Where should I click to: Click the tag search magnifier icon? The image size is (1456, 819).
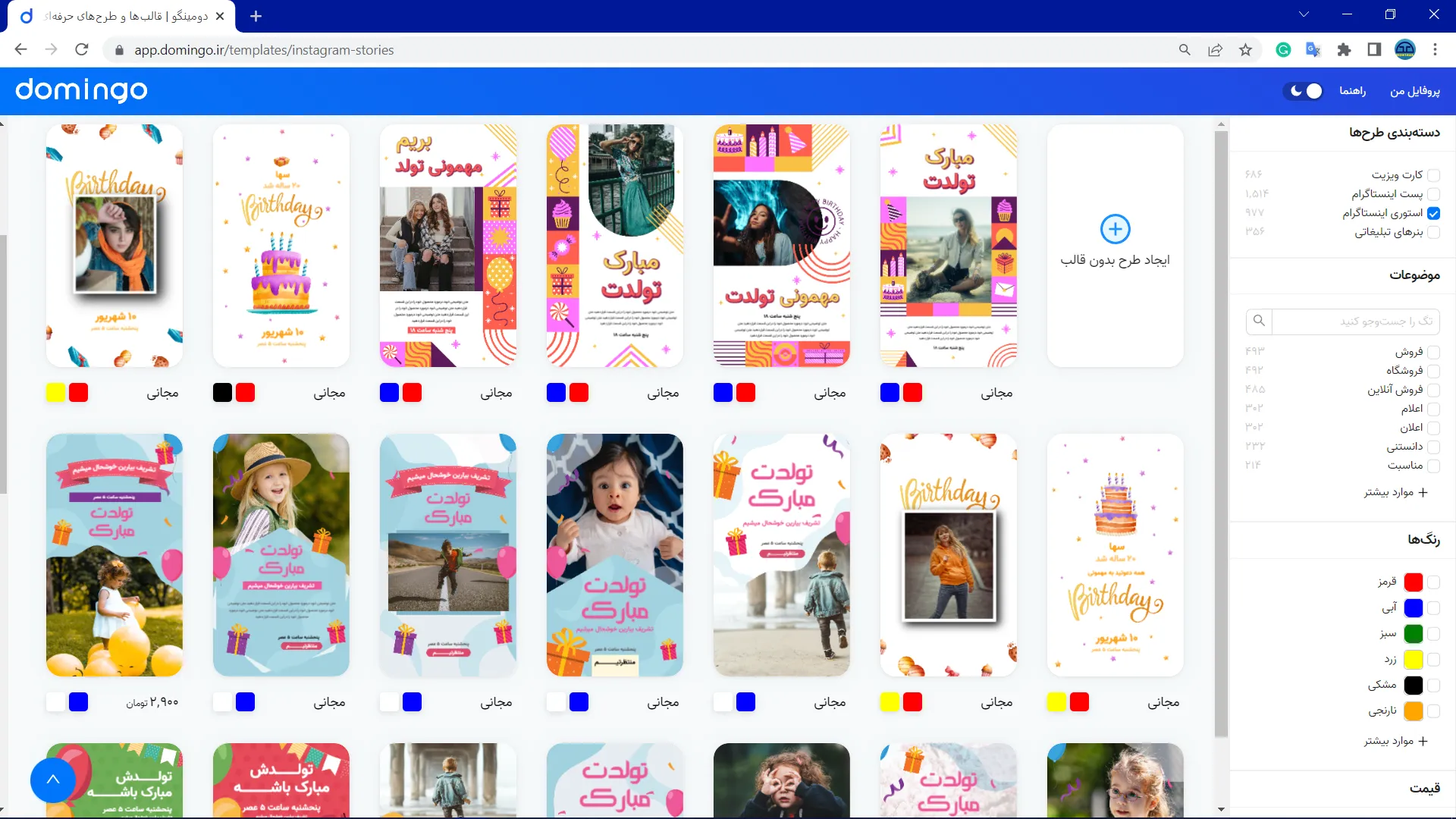click(1259, 321)
